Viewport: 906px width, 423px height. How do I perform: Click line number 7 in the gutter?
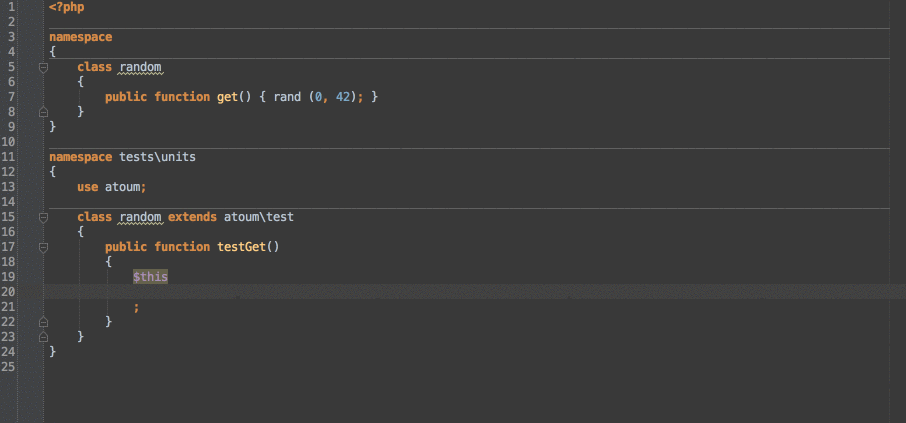[12, 97]
